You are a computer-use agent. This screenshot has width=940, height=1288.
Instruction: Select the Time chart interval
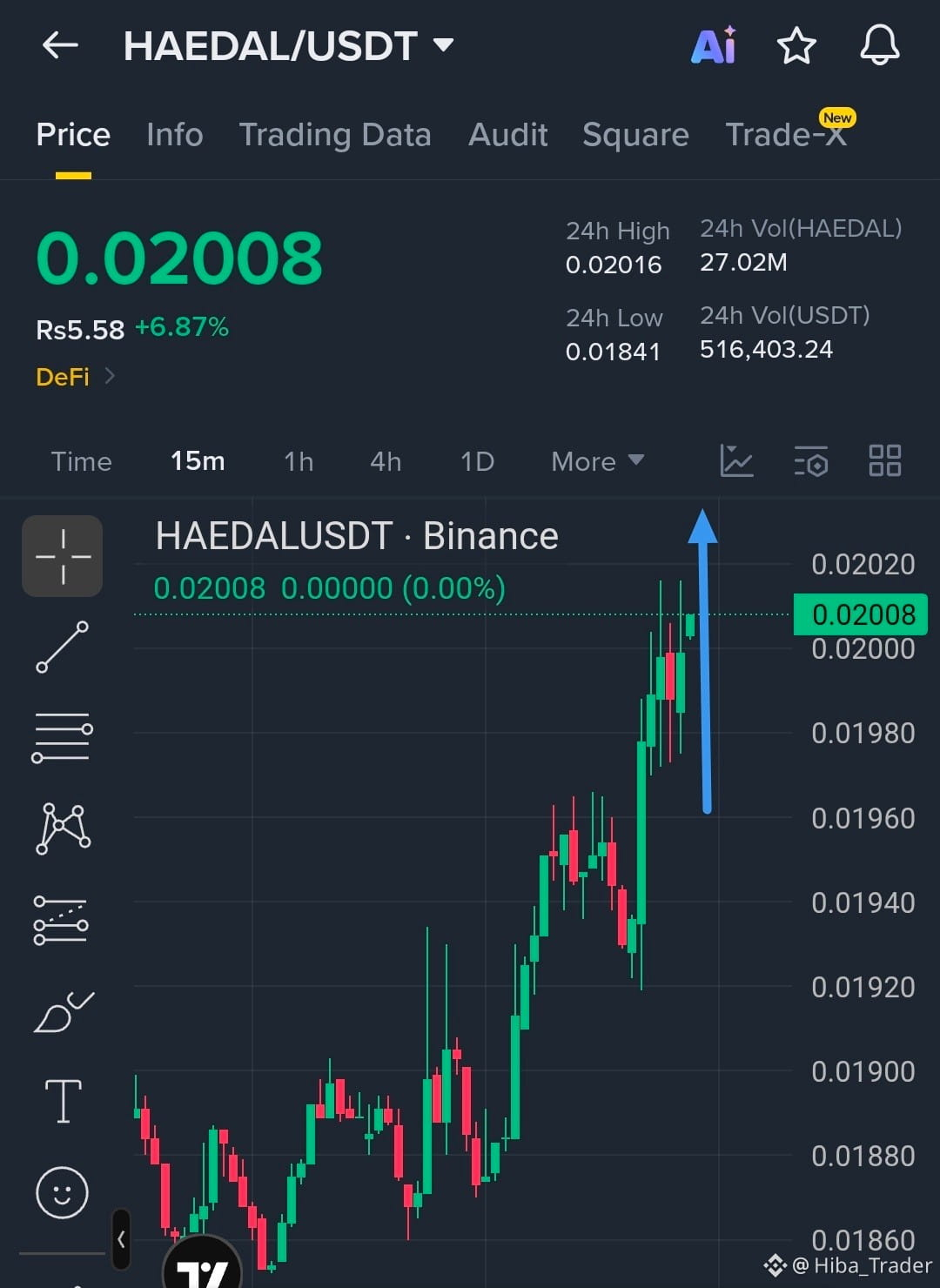81,461
